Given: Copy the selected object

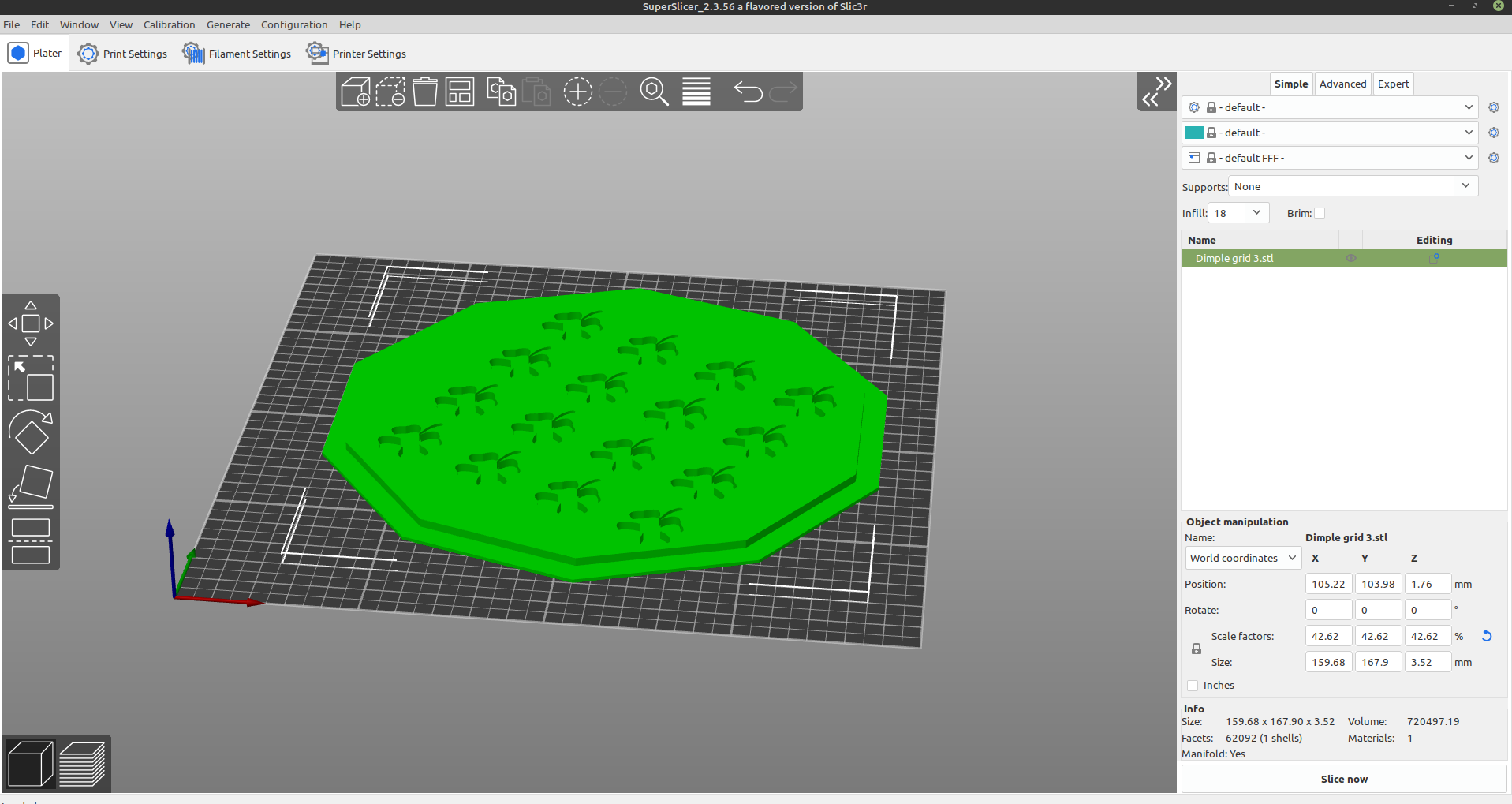Looking at the screenshot, I should tap(500, 92).
